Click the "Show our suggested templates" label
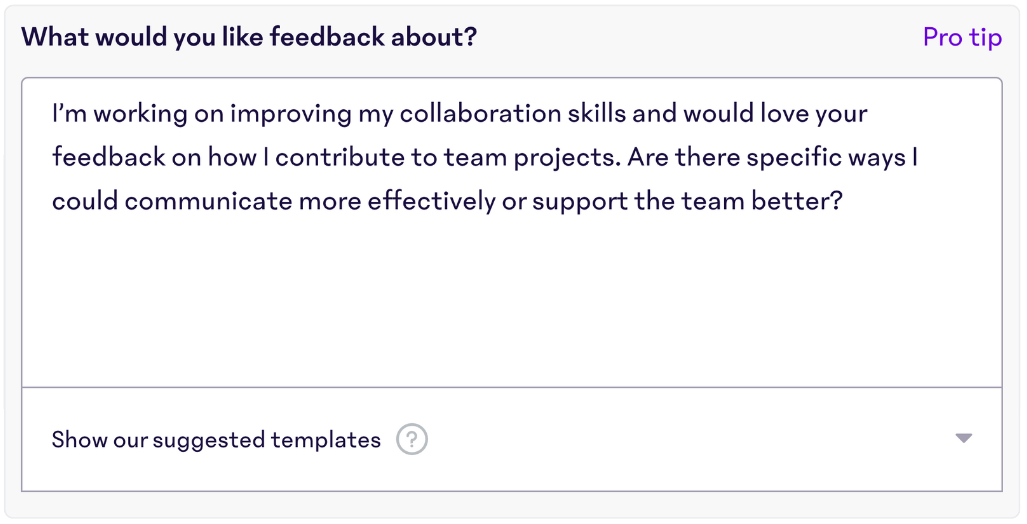The width and height of the screenshot is (1027, 524). [x=216, y=440]
